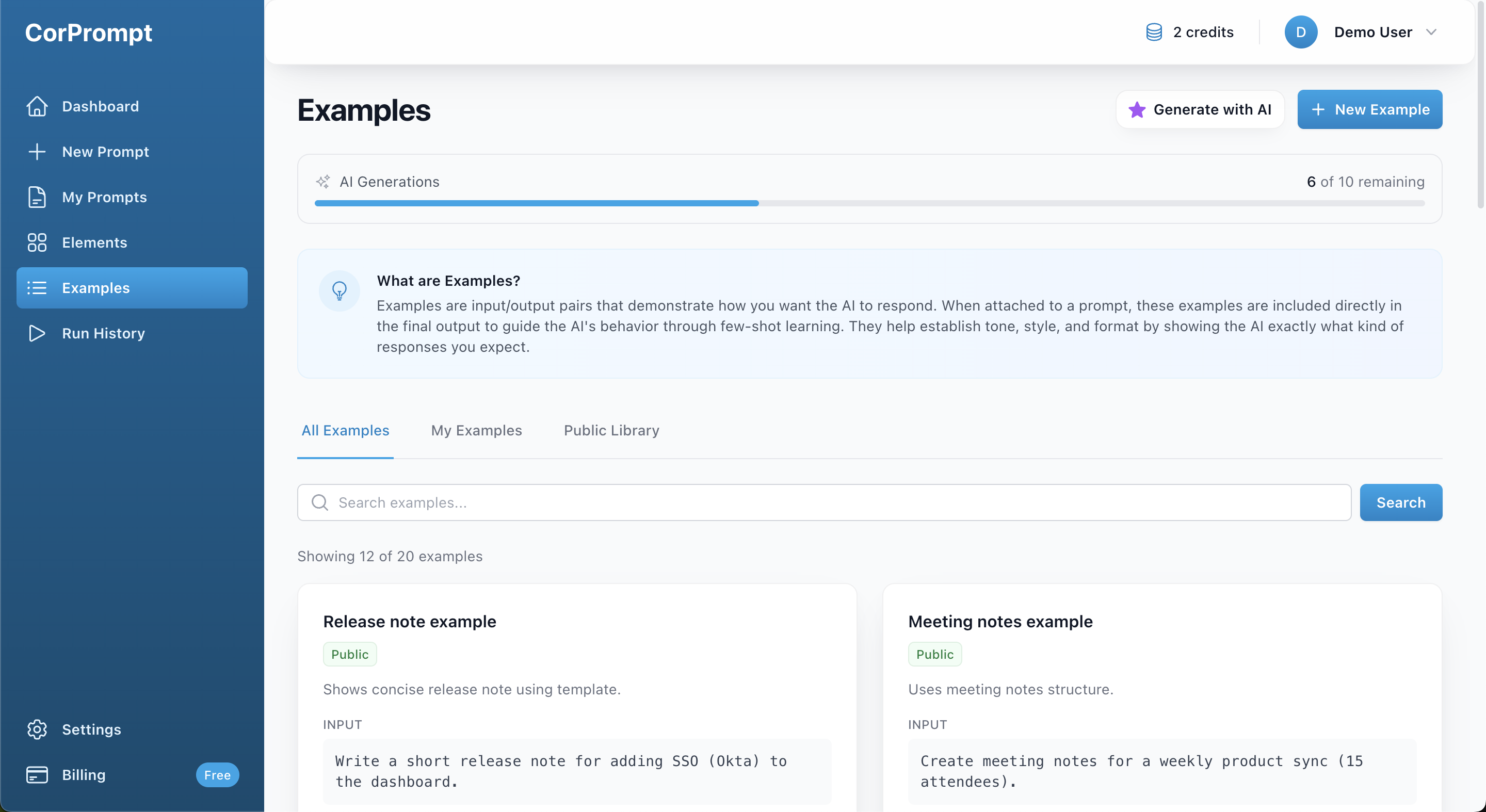The height and width of the screenshot is (812, 1486).
Task: Open the Dashboard home icon in sidebar
Action: pos(37,106)
